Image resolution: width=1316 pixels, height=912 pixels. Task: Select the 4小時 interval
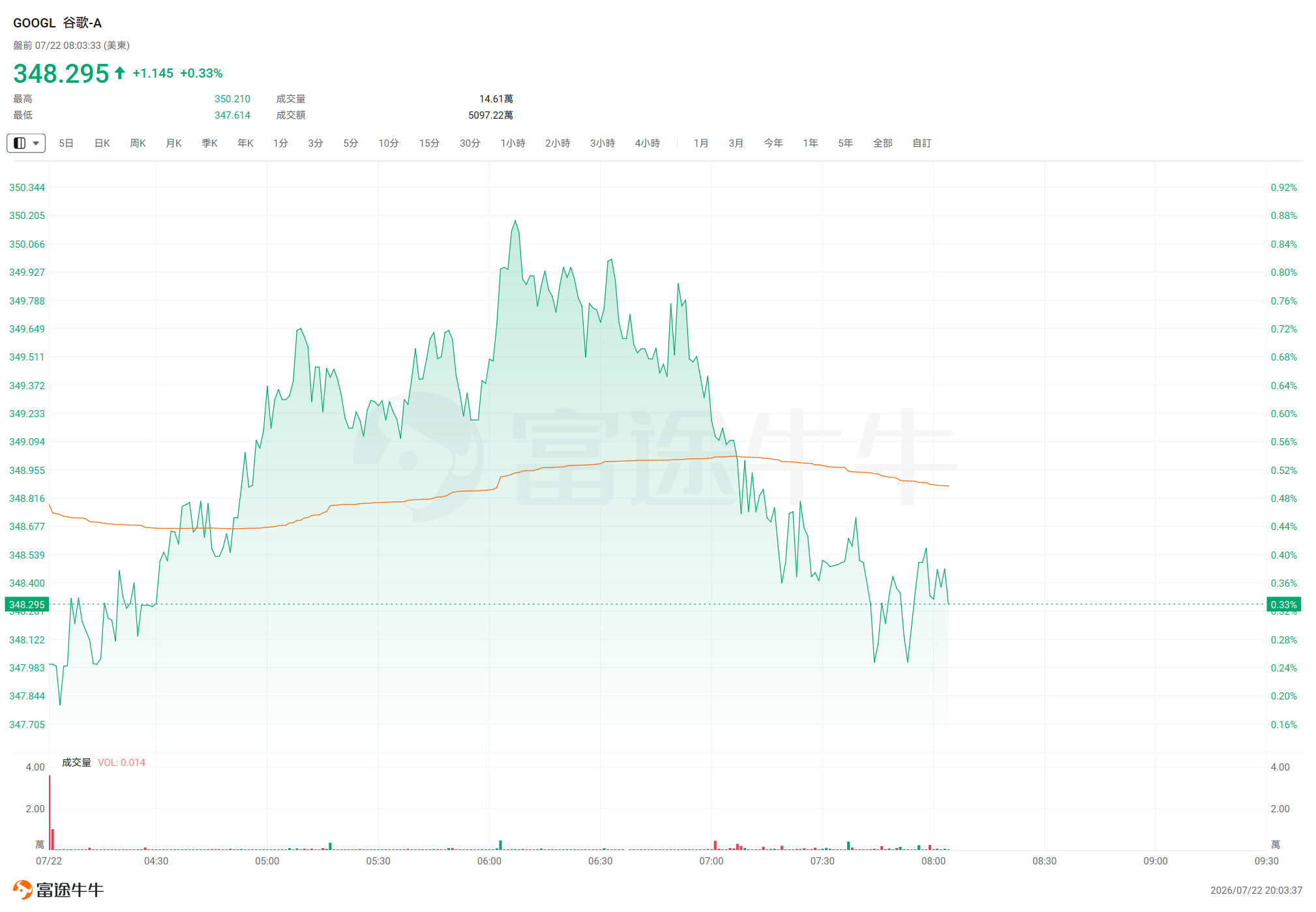point(648,143)
